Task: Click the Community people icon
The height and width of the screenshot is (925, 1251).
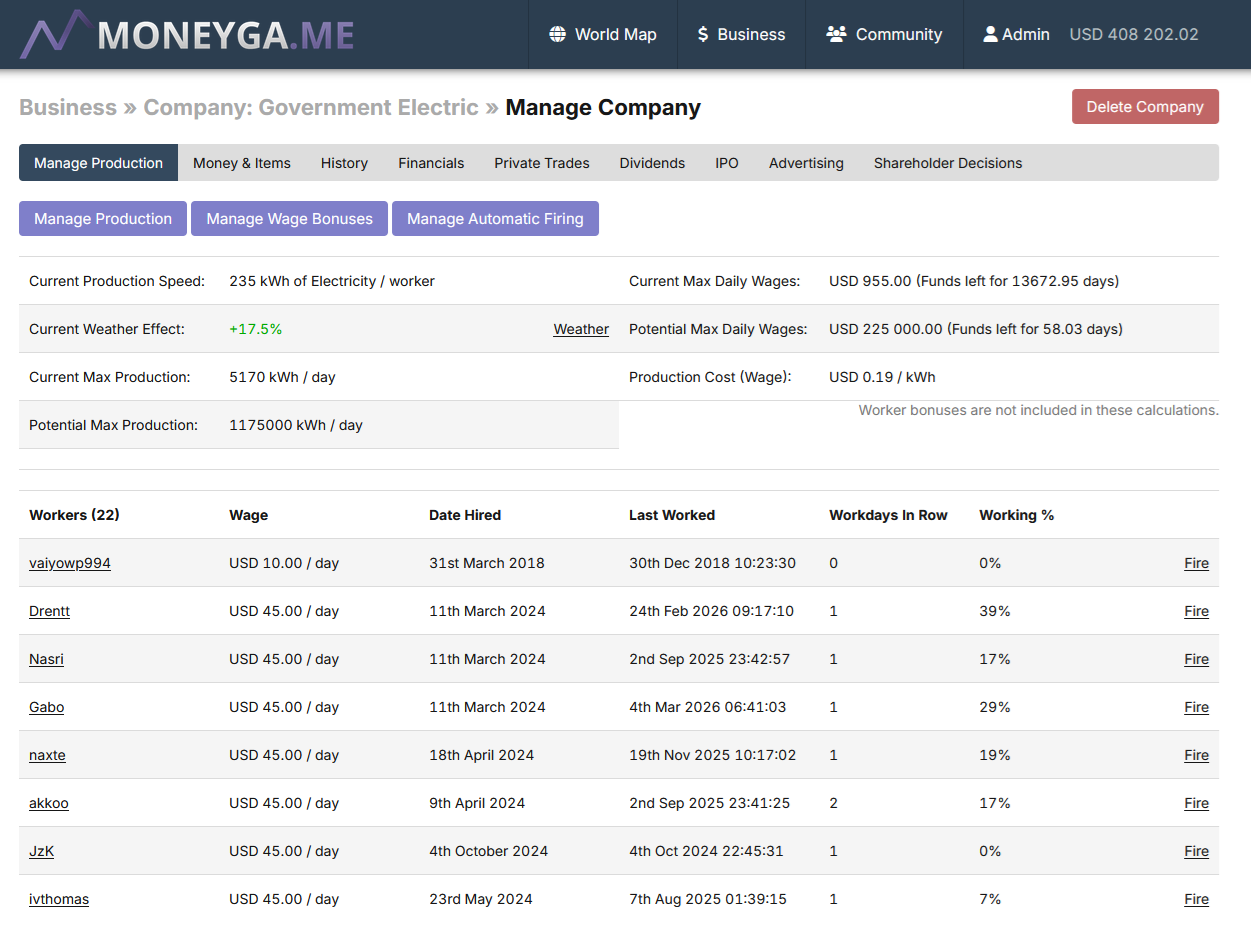Action: coord(836,34)
